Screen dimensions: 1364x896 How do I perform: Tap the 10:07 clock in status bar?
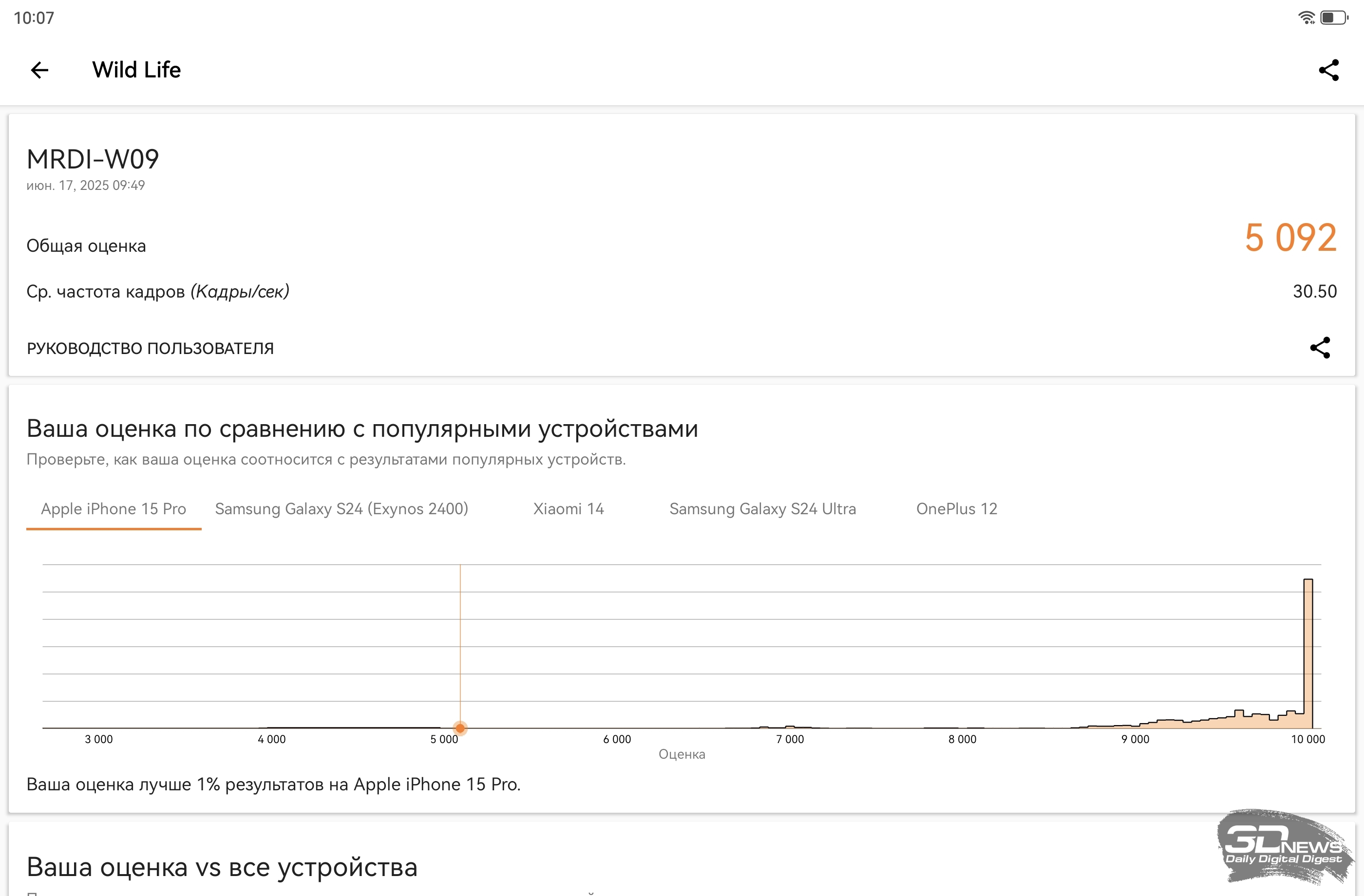point(34,18)
